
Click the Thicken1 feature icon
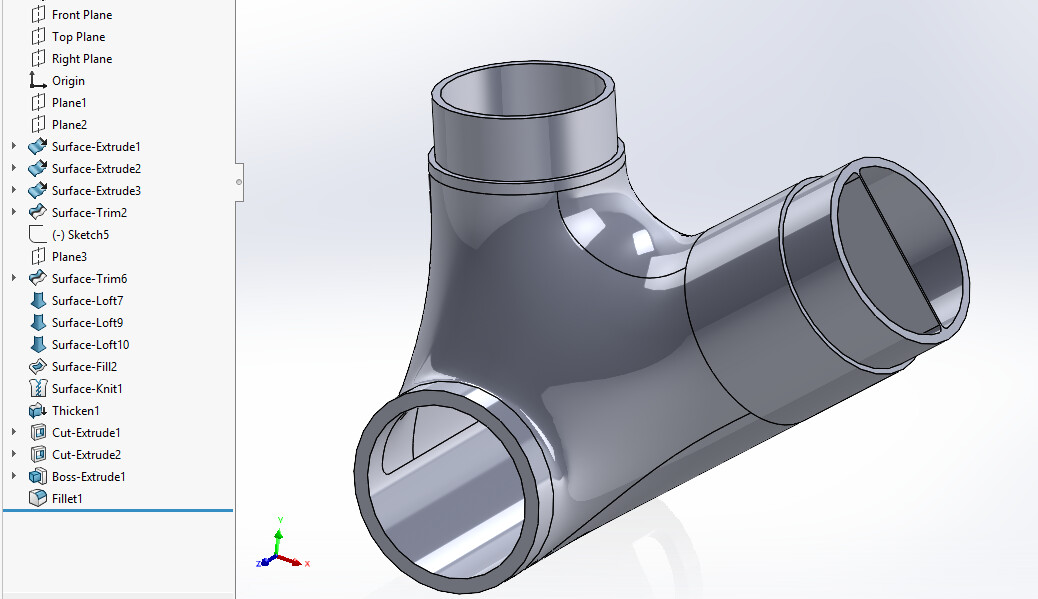point(38,411)
